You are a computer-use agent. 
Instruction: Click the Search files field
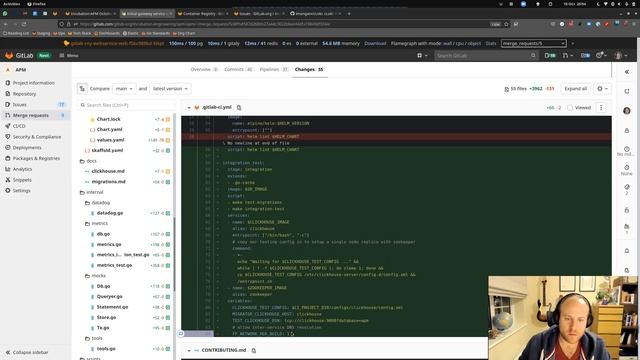click(127, 105)
